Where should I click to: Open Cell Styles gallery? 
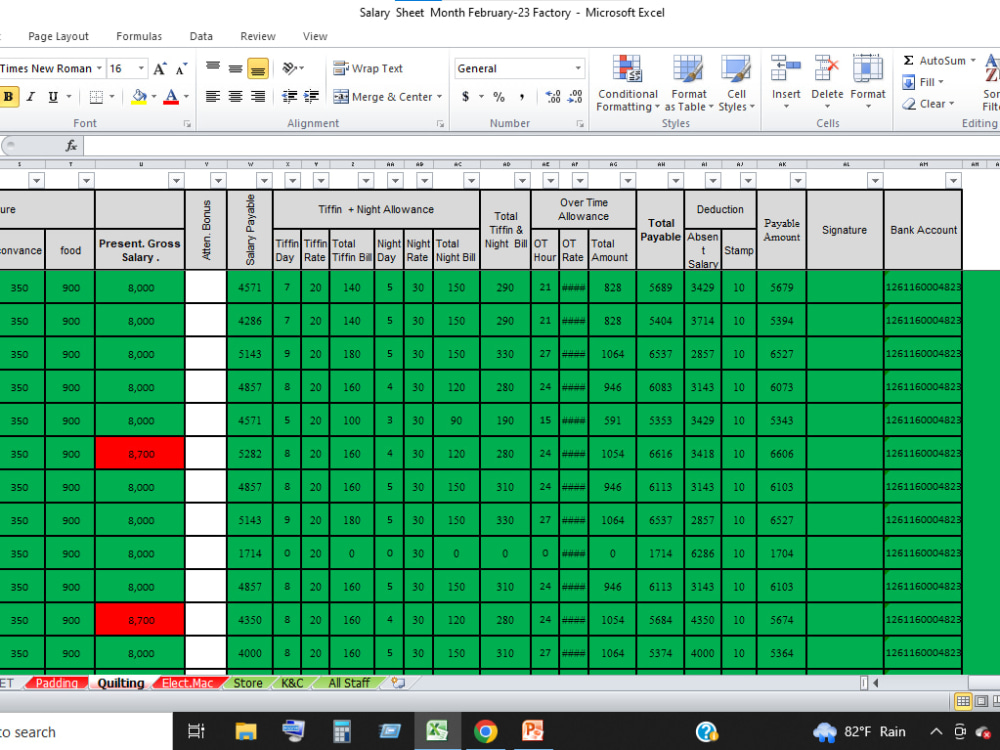point(736,83)
